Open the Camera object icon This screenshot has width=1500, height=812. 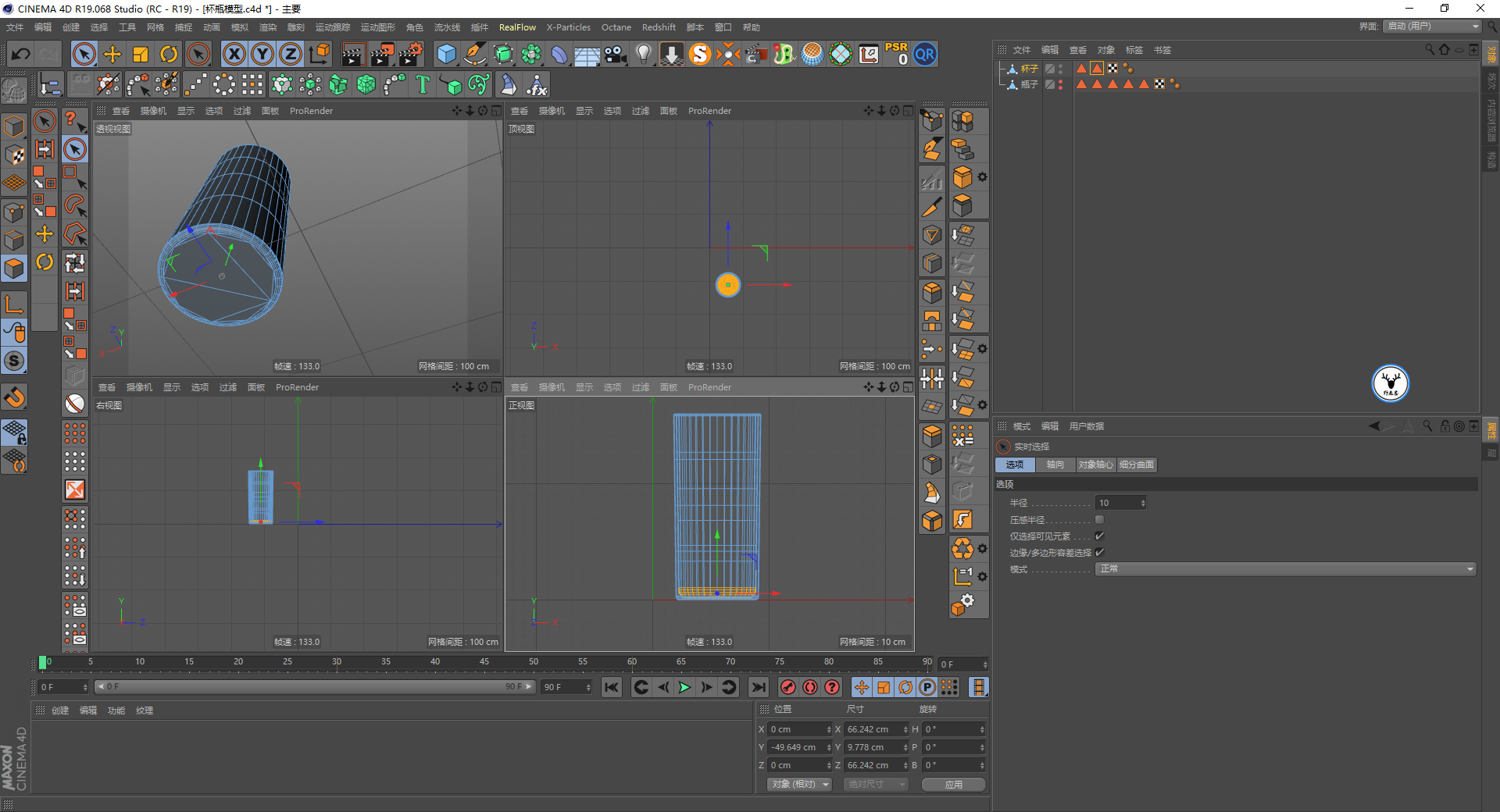(x=616, y=54)
